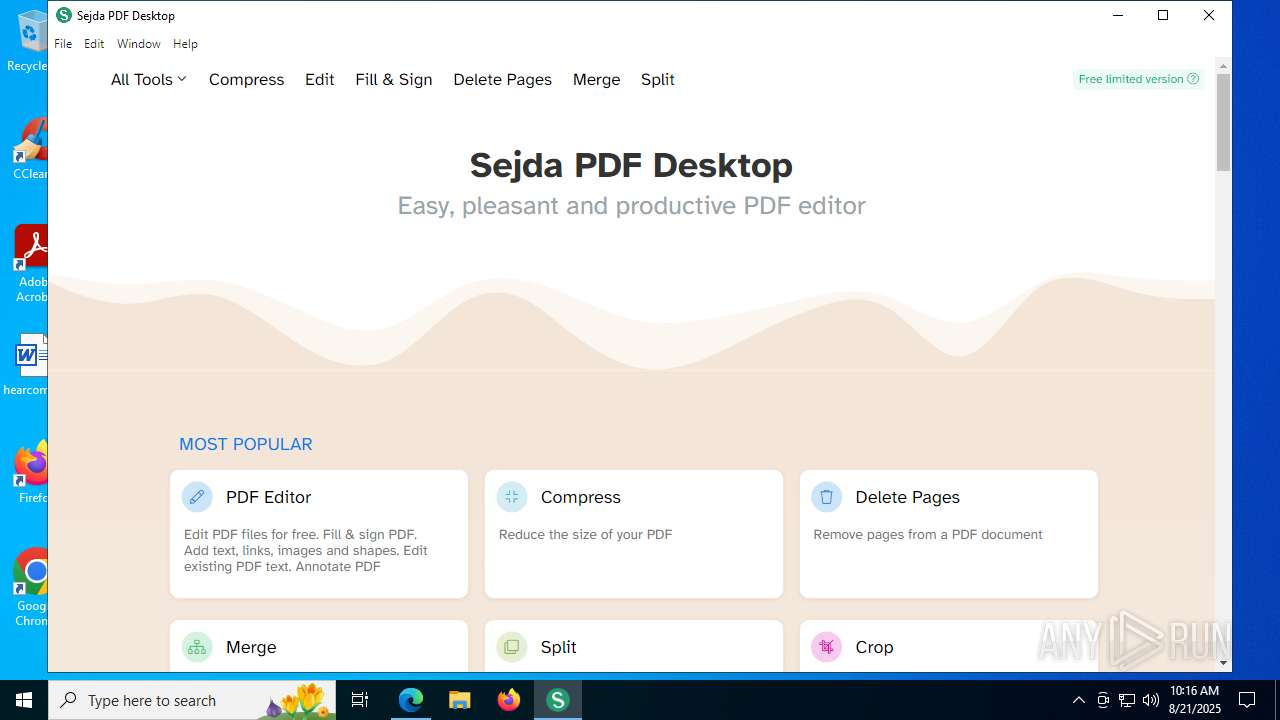Click the network tray icon
The width and height of the screenshot is (1280, 720).
tap(1127, 700)
